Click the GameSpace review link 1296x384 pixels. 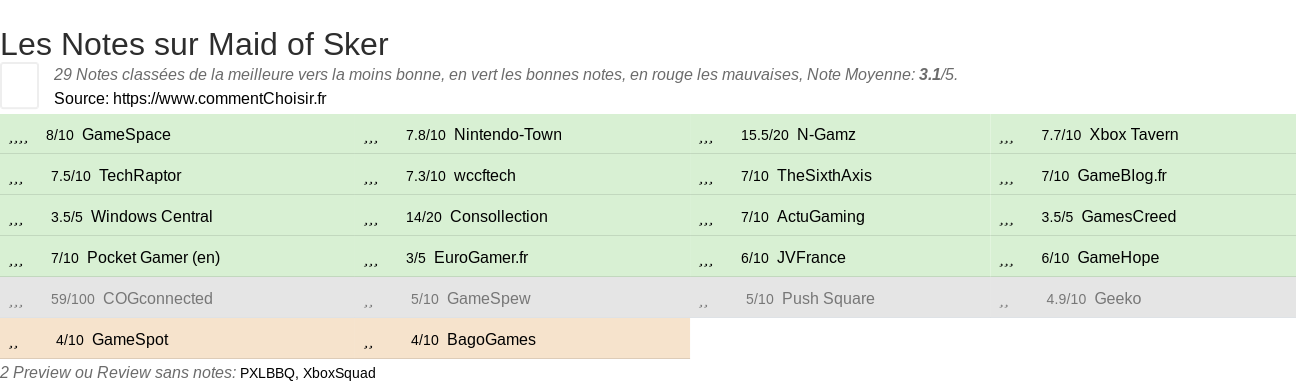coord(126,135)
